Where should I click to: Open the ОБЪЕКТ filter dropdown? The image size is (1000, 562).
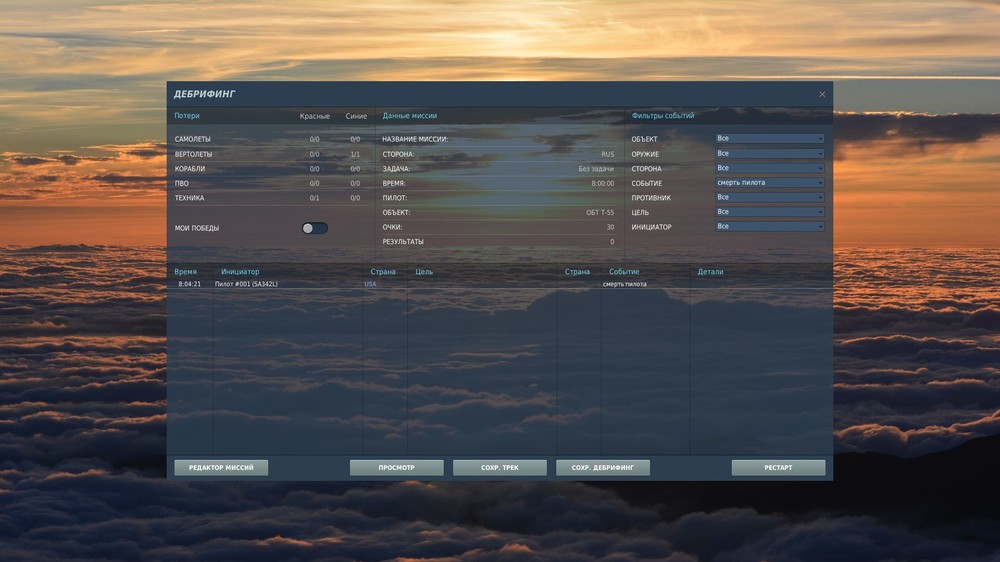click(769, 138)
